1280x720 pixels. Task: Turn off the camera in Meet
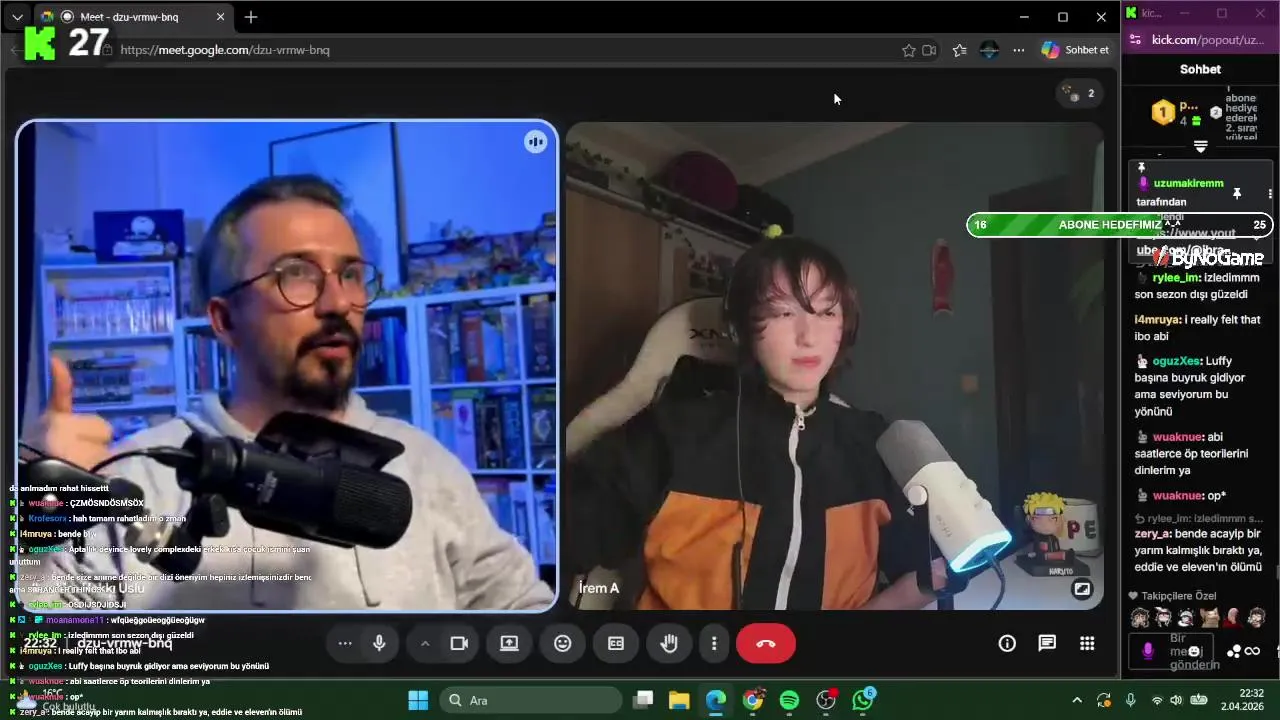459,643
